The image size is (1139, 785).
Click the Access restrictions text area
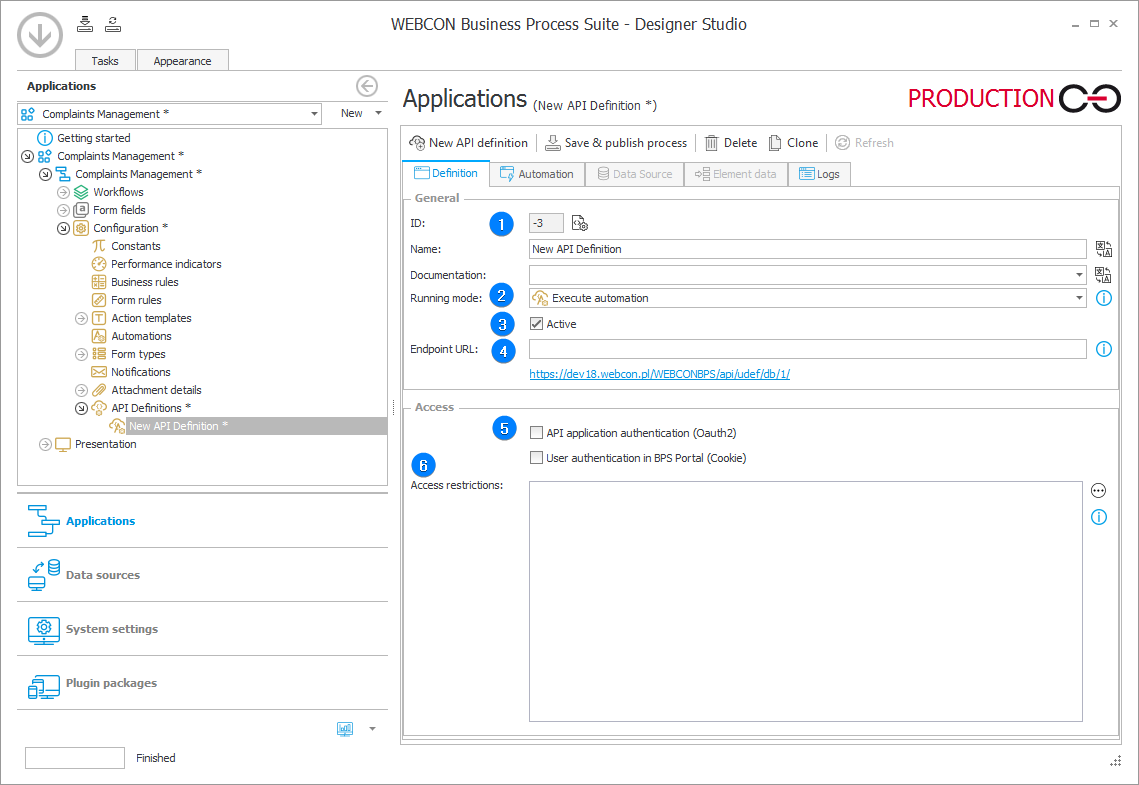pyautogui.click(x=806, y=601)
